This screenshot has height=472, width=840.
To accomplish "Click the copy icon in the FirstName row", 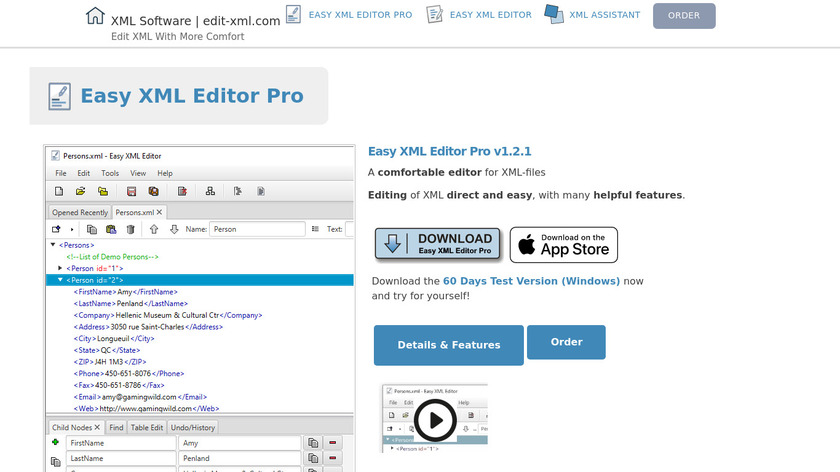I will (313, 443).
